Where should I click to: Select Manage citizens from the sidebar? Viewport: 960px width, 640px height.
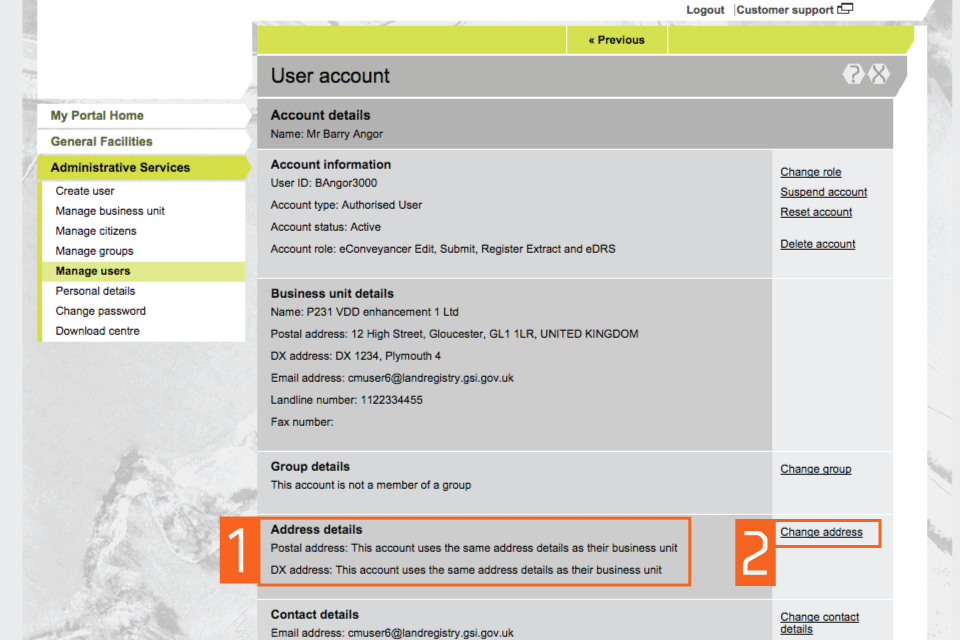[x=96, y=231]
